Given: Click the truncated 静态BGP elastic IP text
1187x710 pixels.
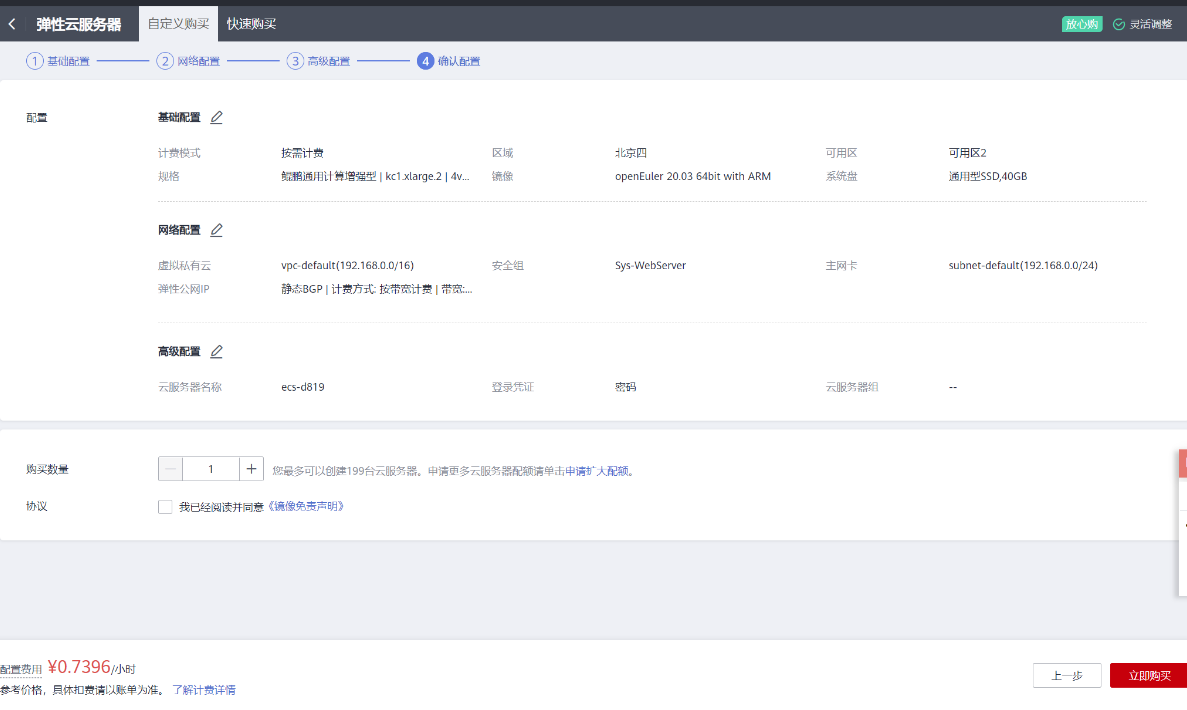Looking at the screenshot, I should (377, 288).
